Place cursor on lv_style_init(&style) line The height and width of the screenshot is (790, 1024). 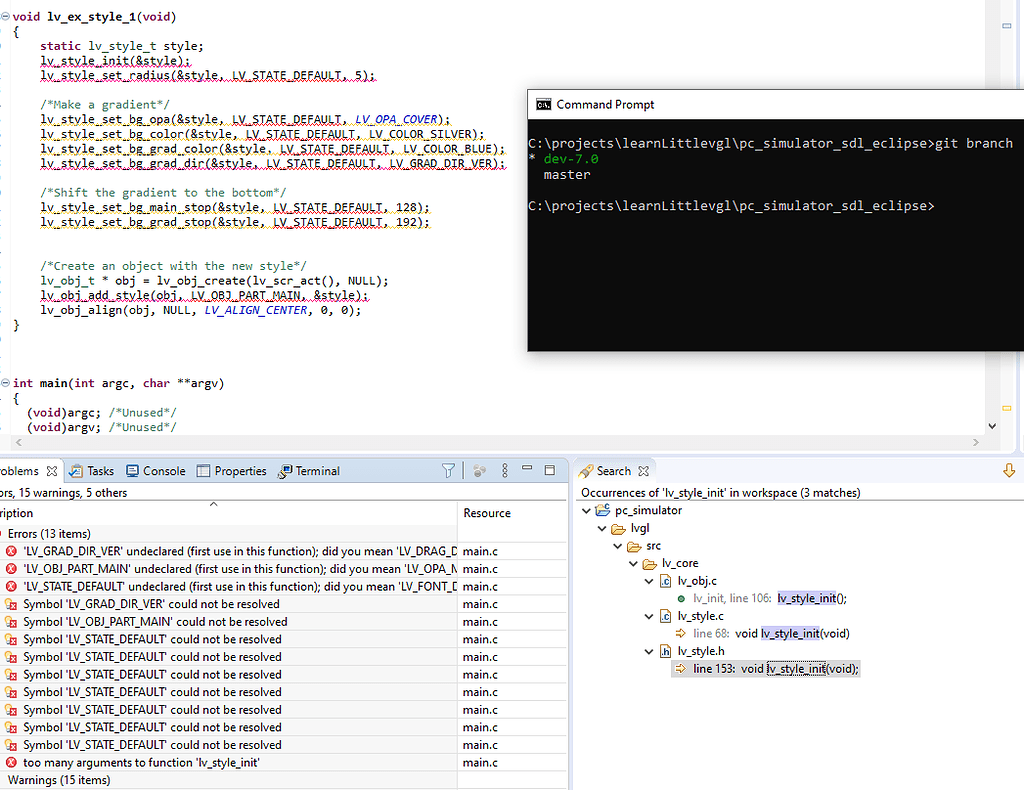pyautogui.click(x=115, y=61)
